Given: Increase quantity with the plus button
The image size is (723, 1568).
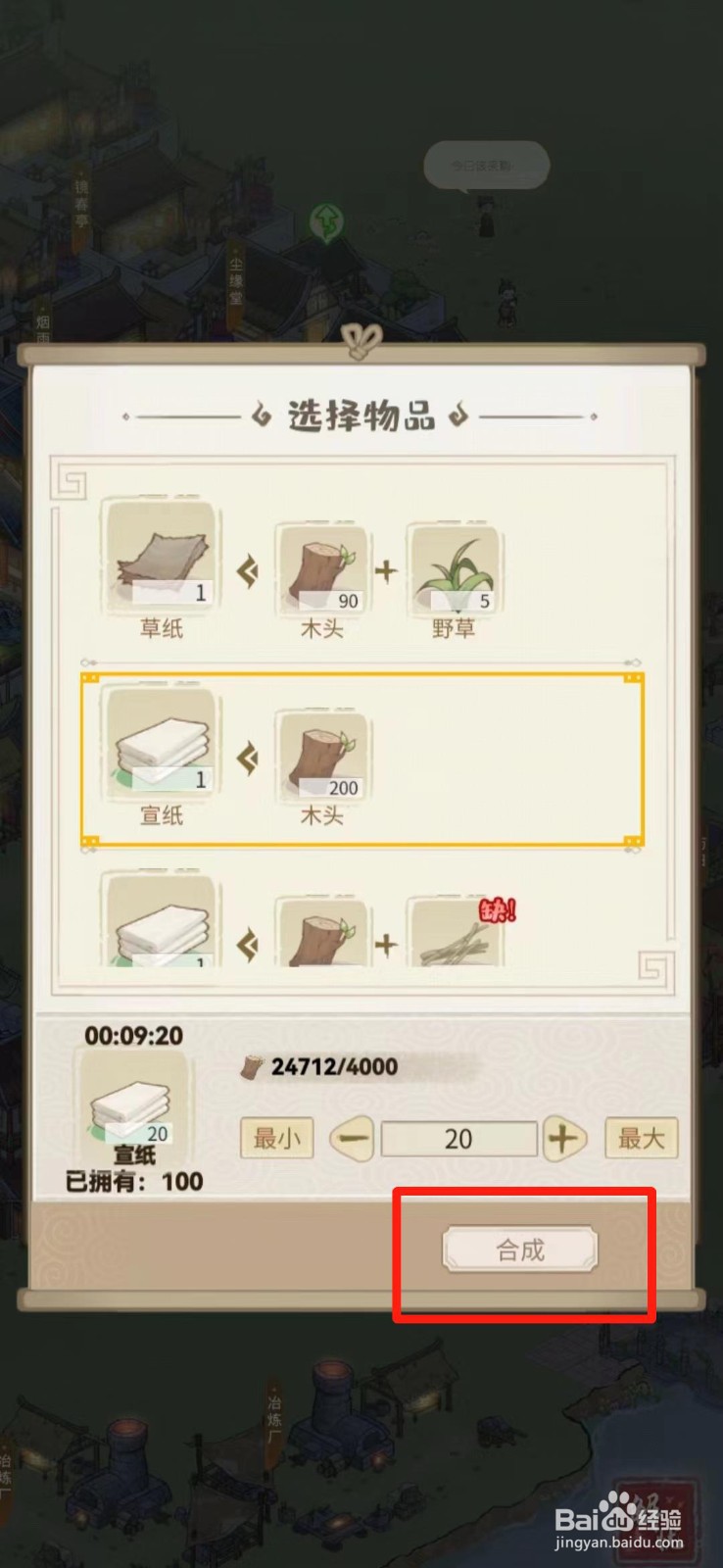Looking at the screenshot, I should pos(562,1139).
